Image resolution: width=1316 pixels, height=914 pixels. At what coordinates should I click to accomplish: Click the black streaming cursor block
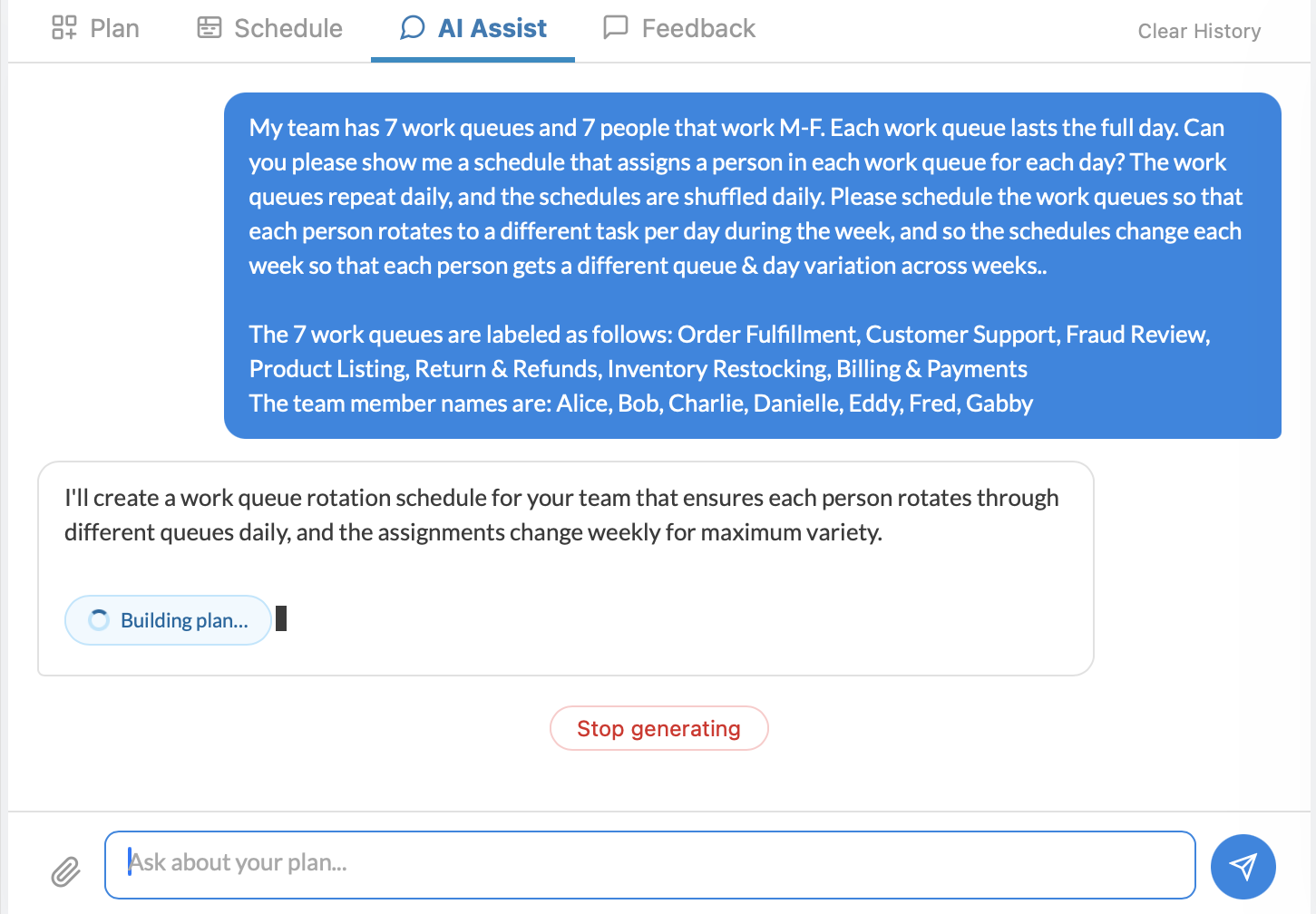tap(281, 618)
